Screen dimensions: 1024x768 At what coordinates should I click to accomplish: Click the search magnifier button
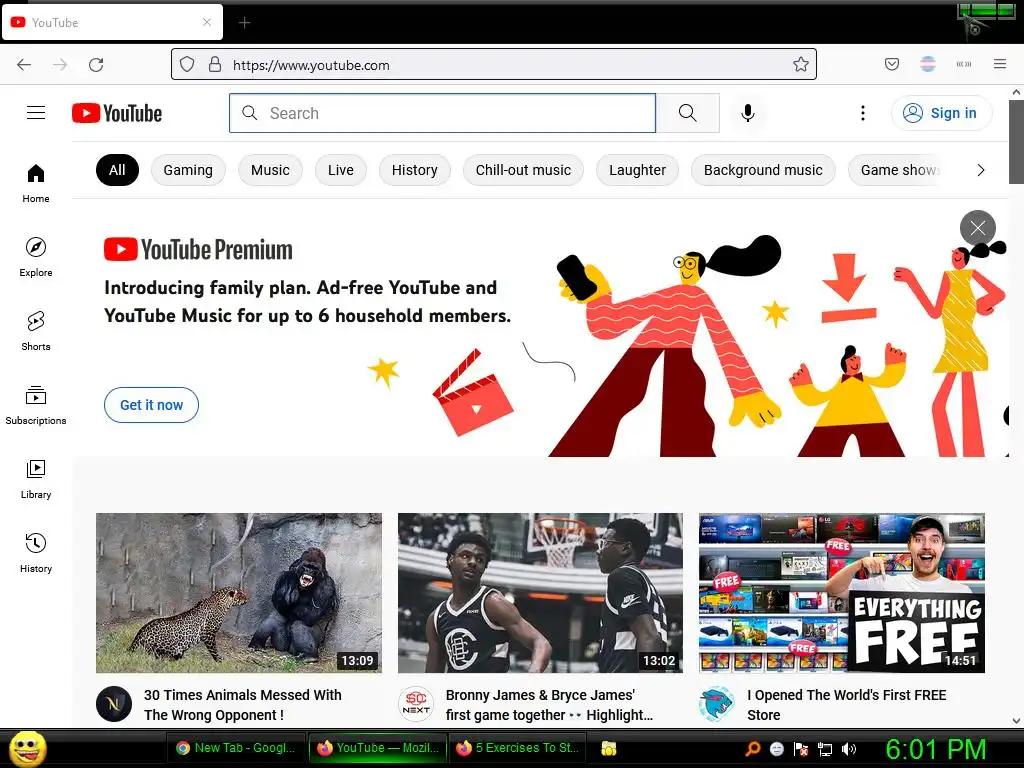point(688,113)
